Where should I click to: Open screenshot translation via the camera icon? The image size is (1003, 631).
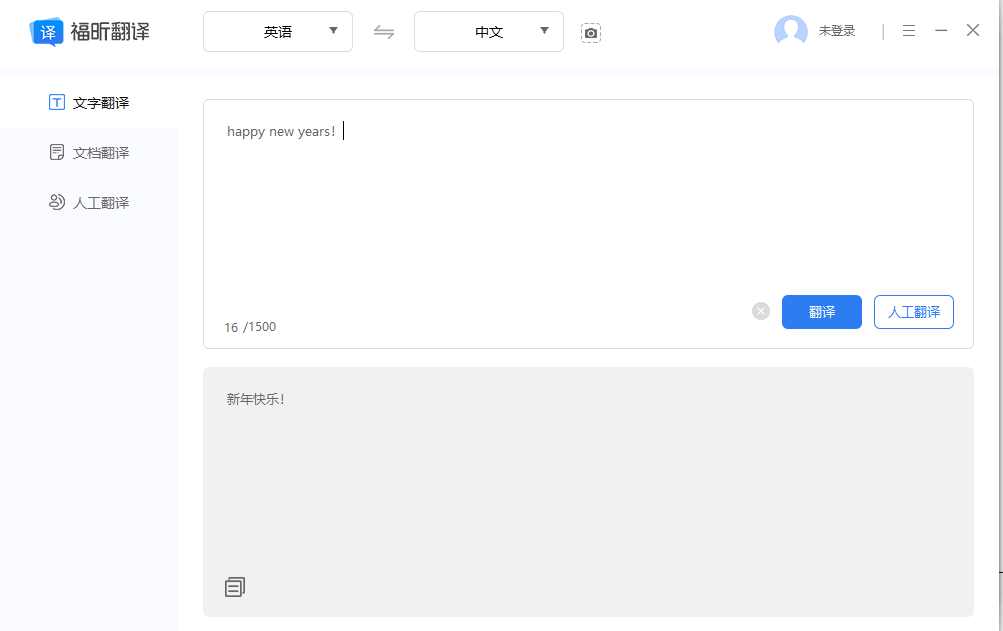coord(591,33)
